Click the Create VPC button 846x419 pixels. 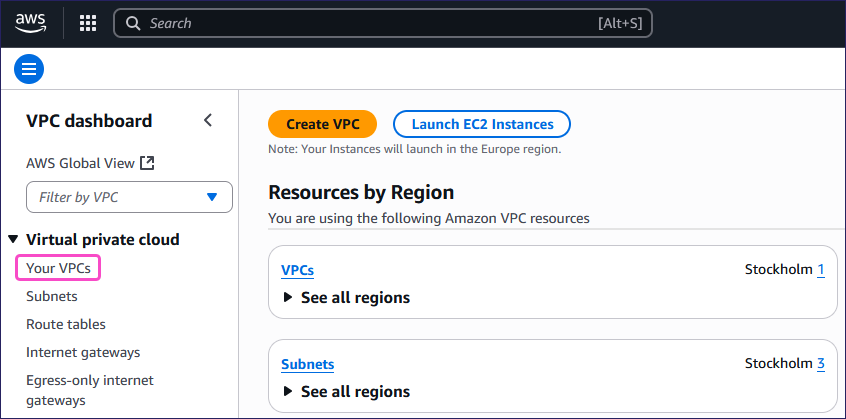(x=322, y=124)
